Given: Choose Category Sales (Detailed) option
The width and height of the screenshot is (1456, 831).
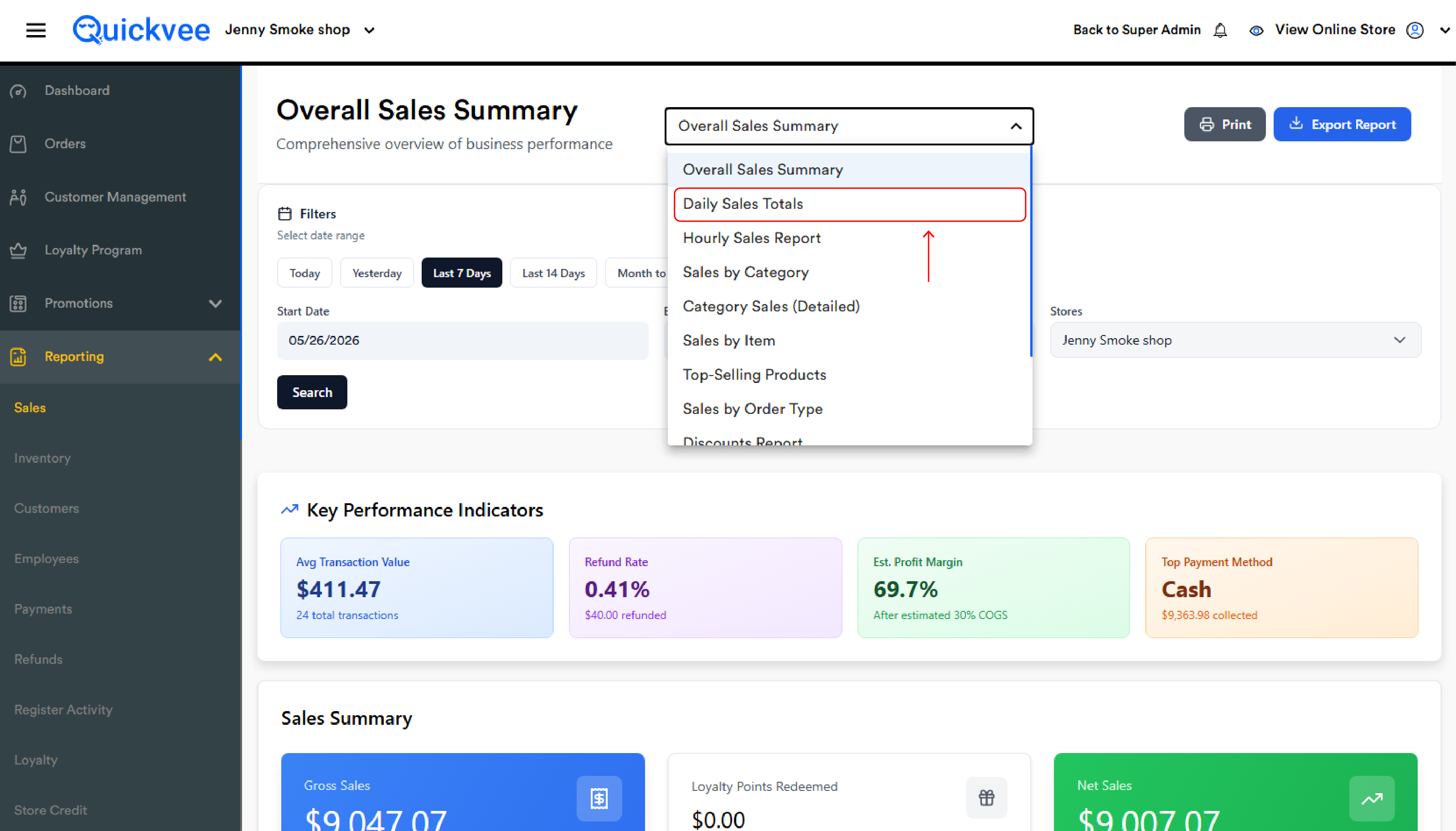Looking at the screenshot, I should [x=849, y=306].
